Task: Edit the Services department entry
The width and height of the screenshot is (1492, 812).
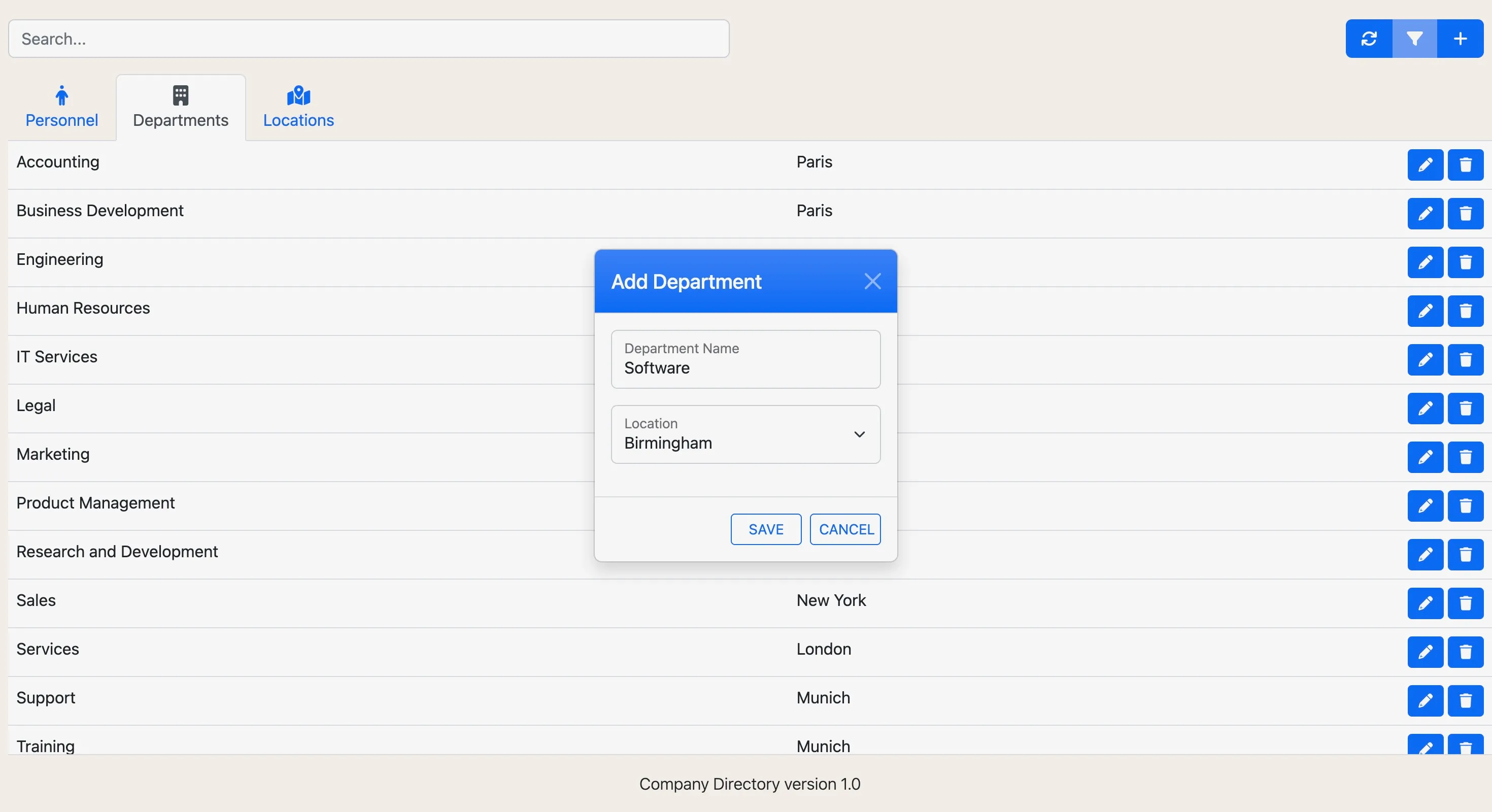Action: point(1426,652)
